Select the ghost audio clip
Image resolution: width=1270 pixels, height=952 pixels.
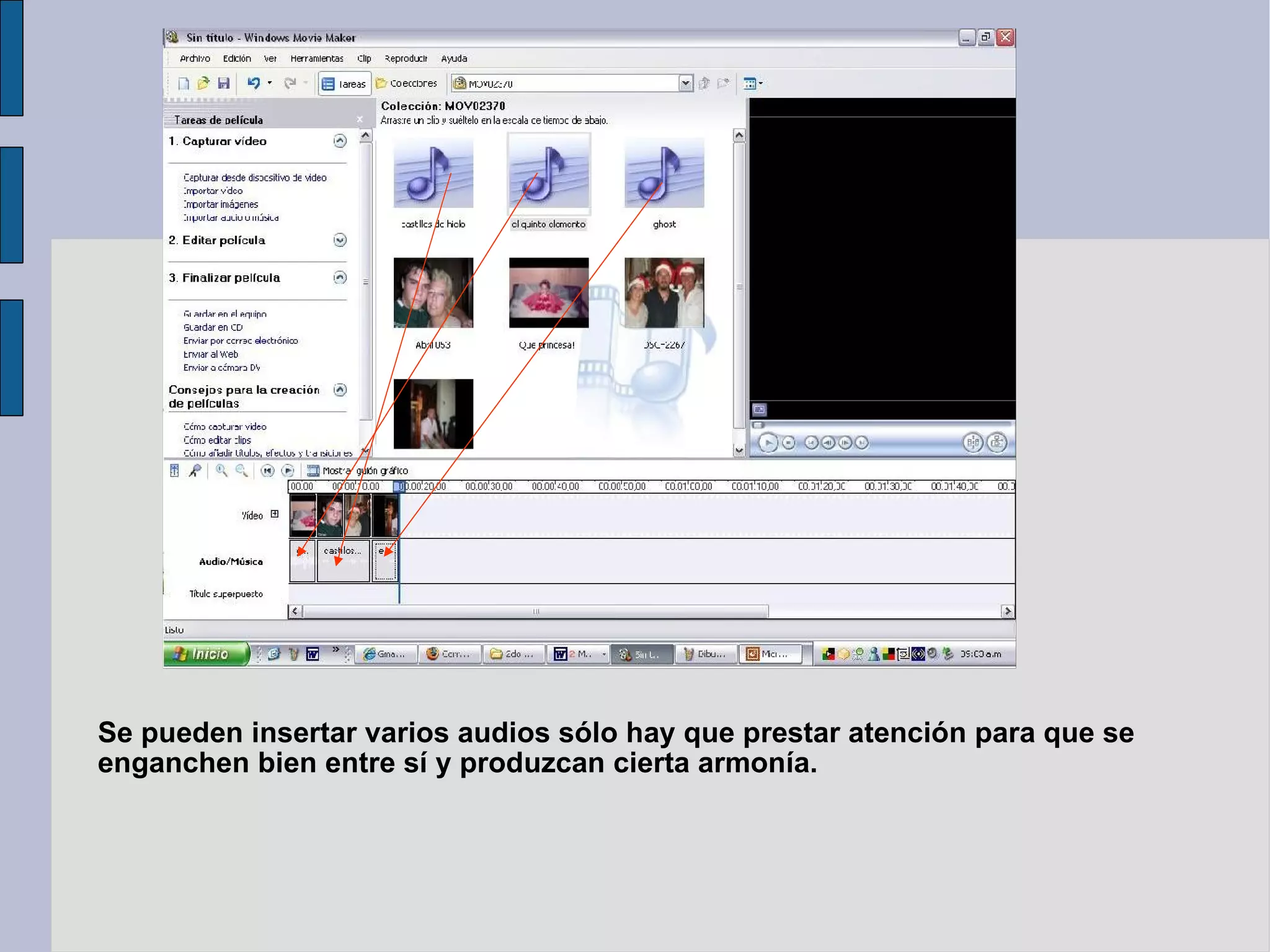point(664,174)
